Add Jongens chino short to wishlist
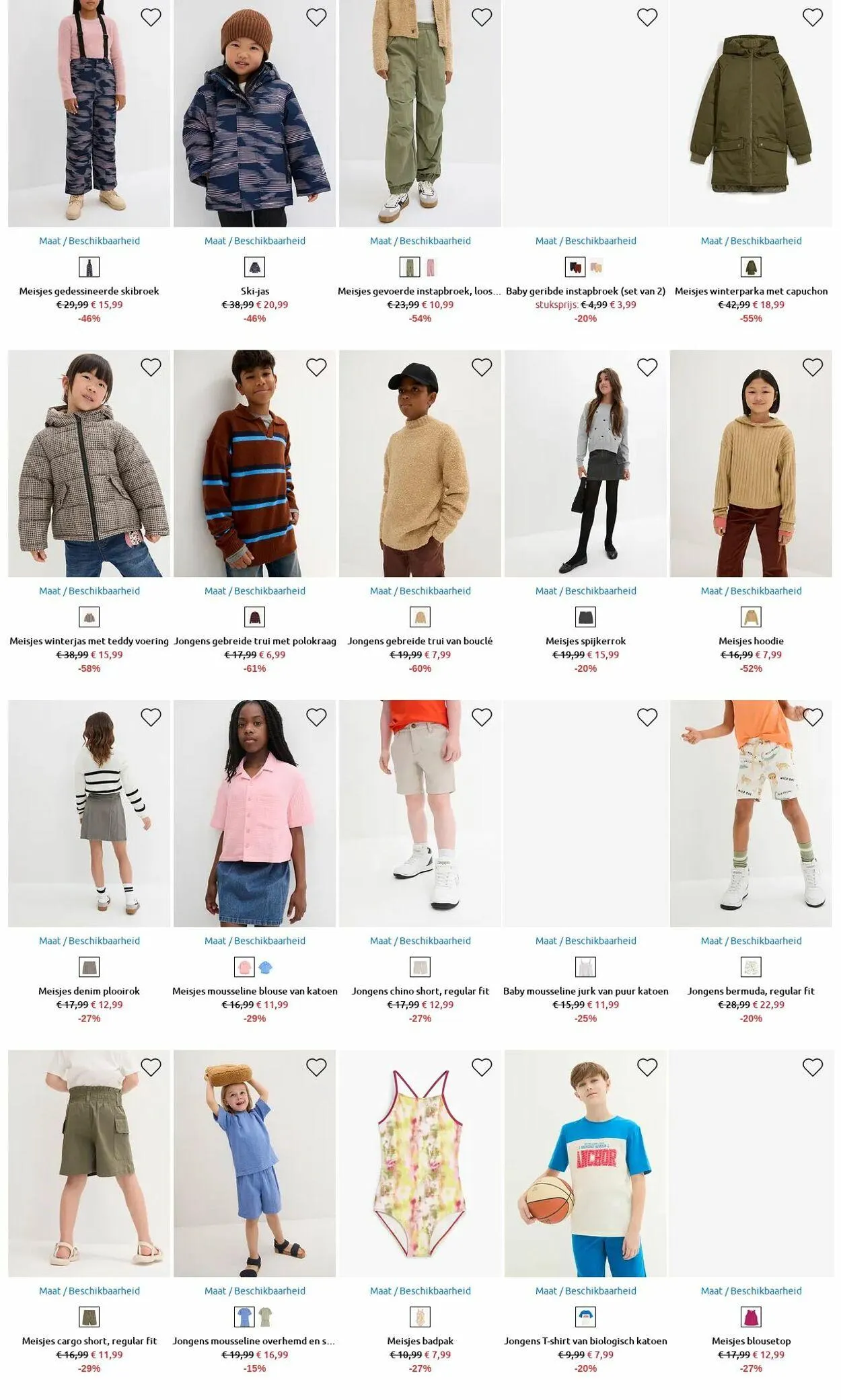 (482, 717)
